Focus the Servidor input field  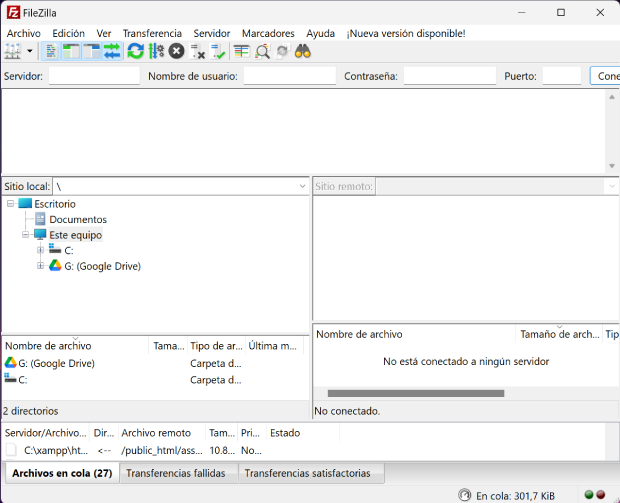click(95, 76)
